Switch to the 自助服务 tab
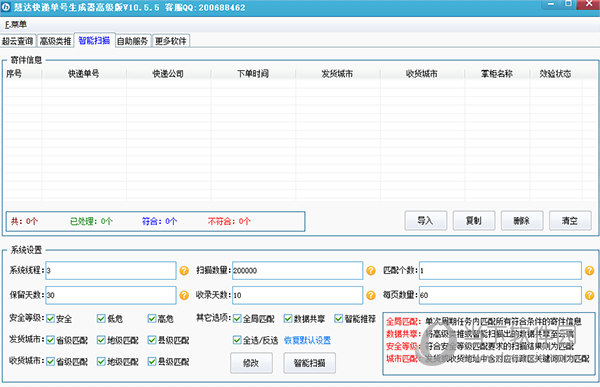The image size is (600, 387). [132, 41]
